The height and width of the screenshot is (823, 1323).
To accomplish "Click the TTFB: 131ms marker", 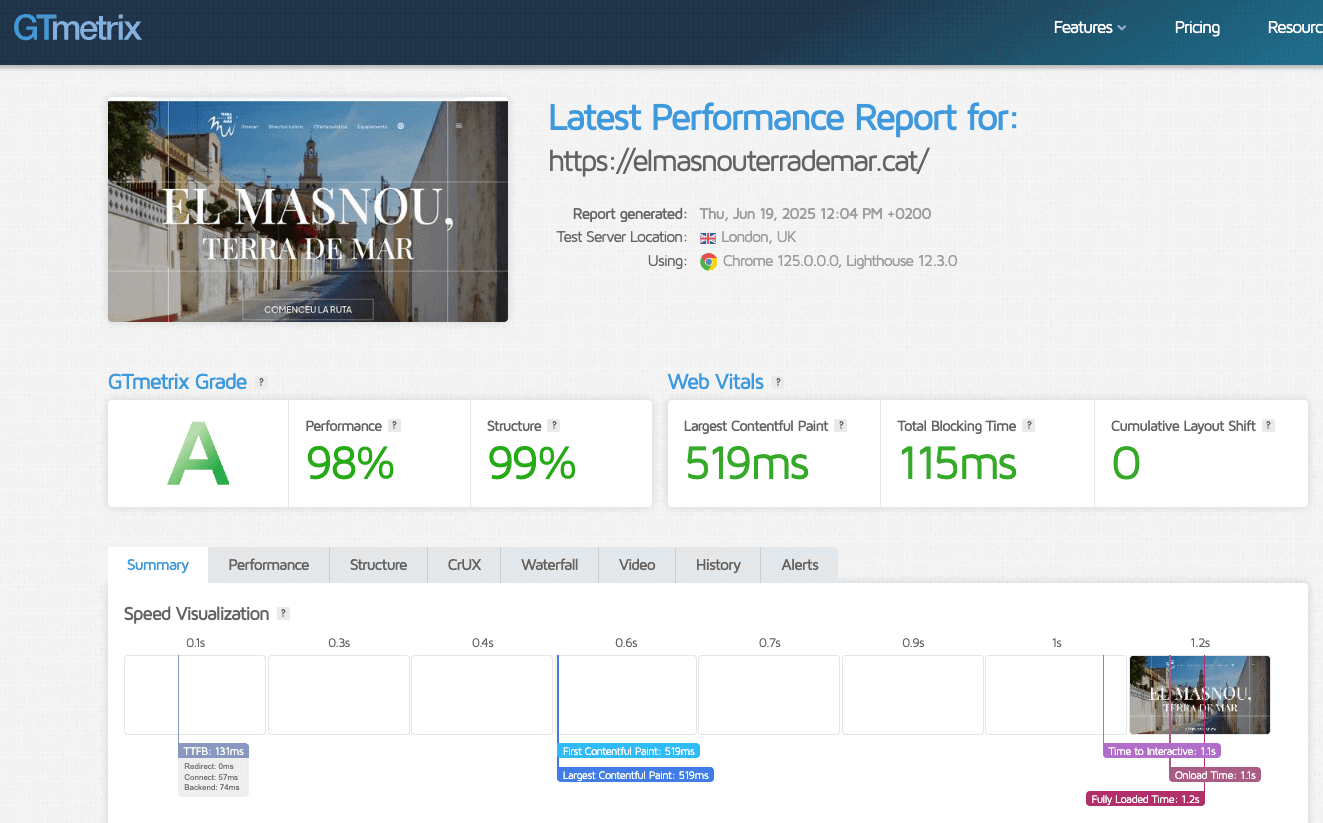I will 213,751.
